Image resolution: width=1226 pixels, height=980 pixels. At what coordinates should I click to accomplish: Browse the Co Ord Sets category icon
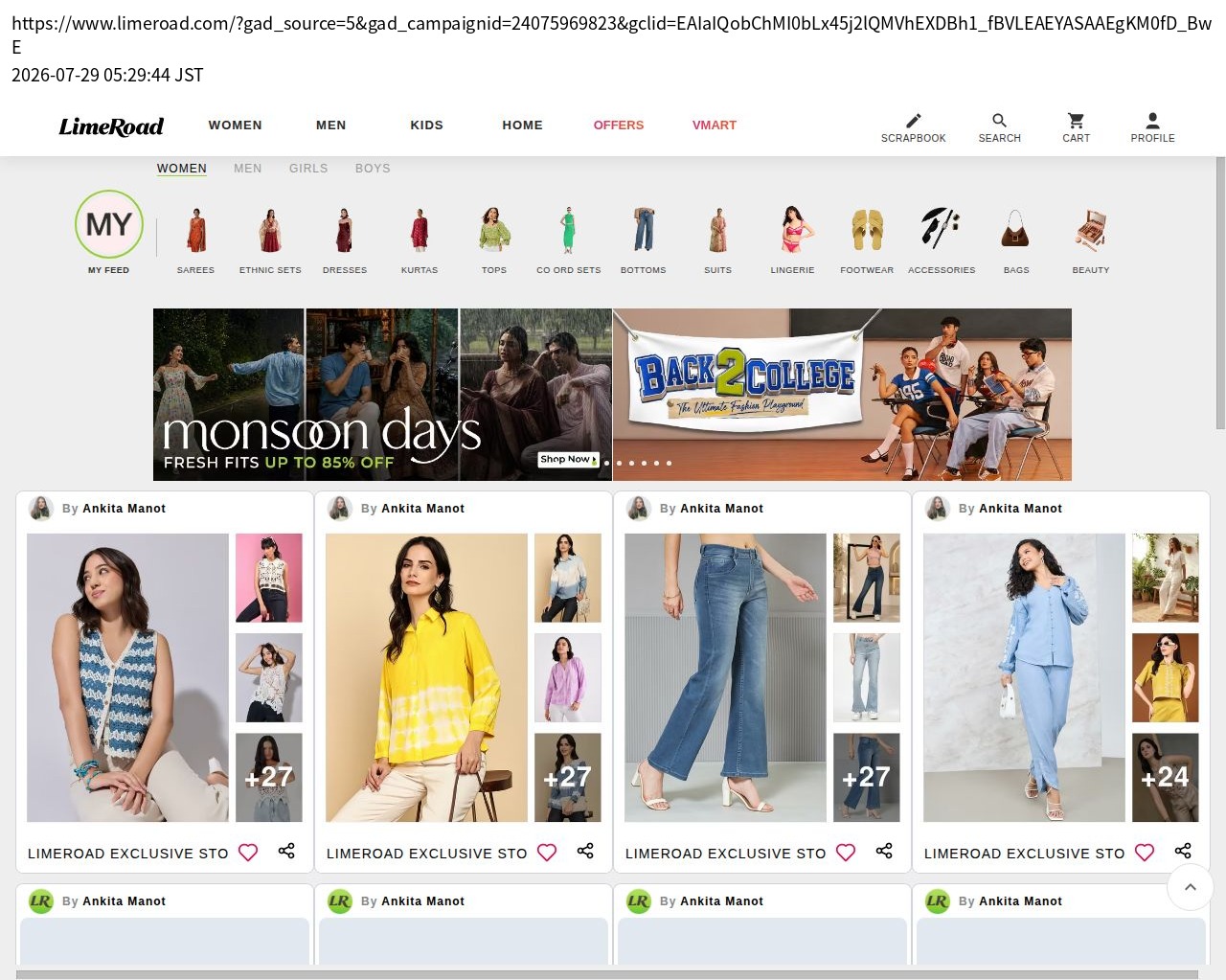(x=569, y=230)
